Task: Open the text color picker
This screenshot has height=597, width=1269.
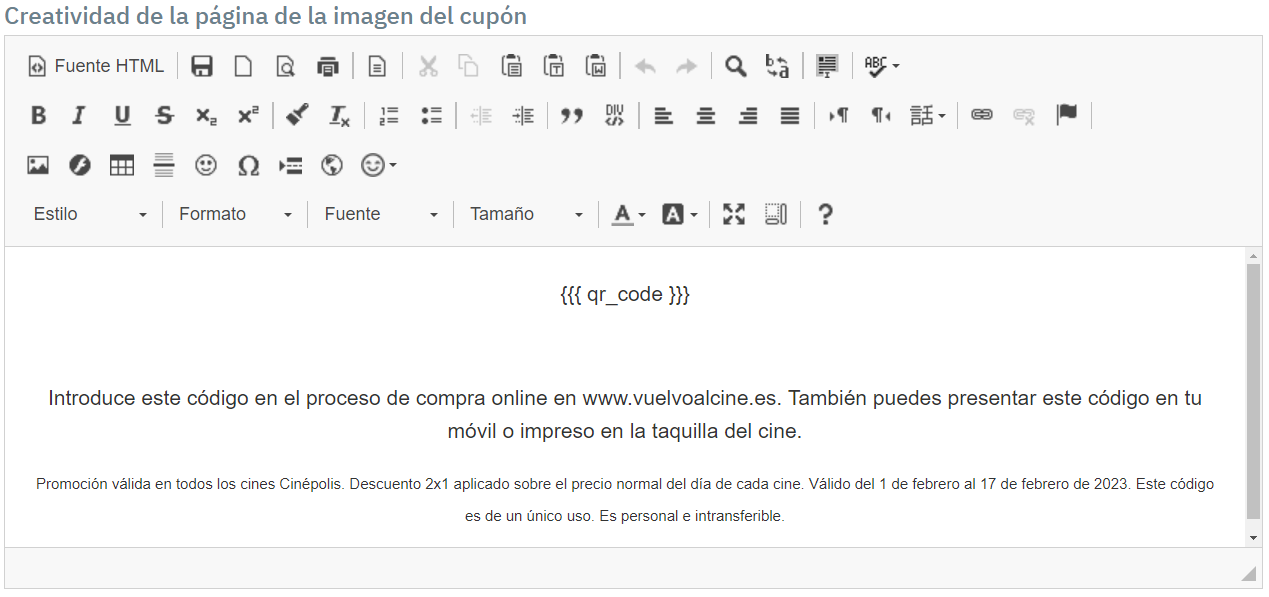Action: (629, 214)
